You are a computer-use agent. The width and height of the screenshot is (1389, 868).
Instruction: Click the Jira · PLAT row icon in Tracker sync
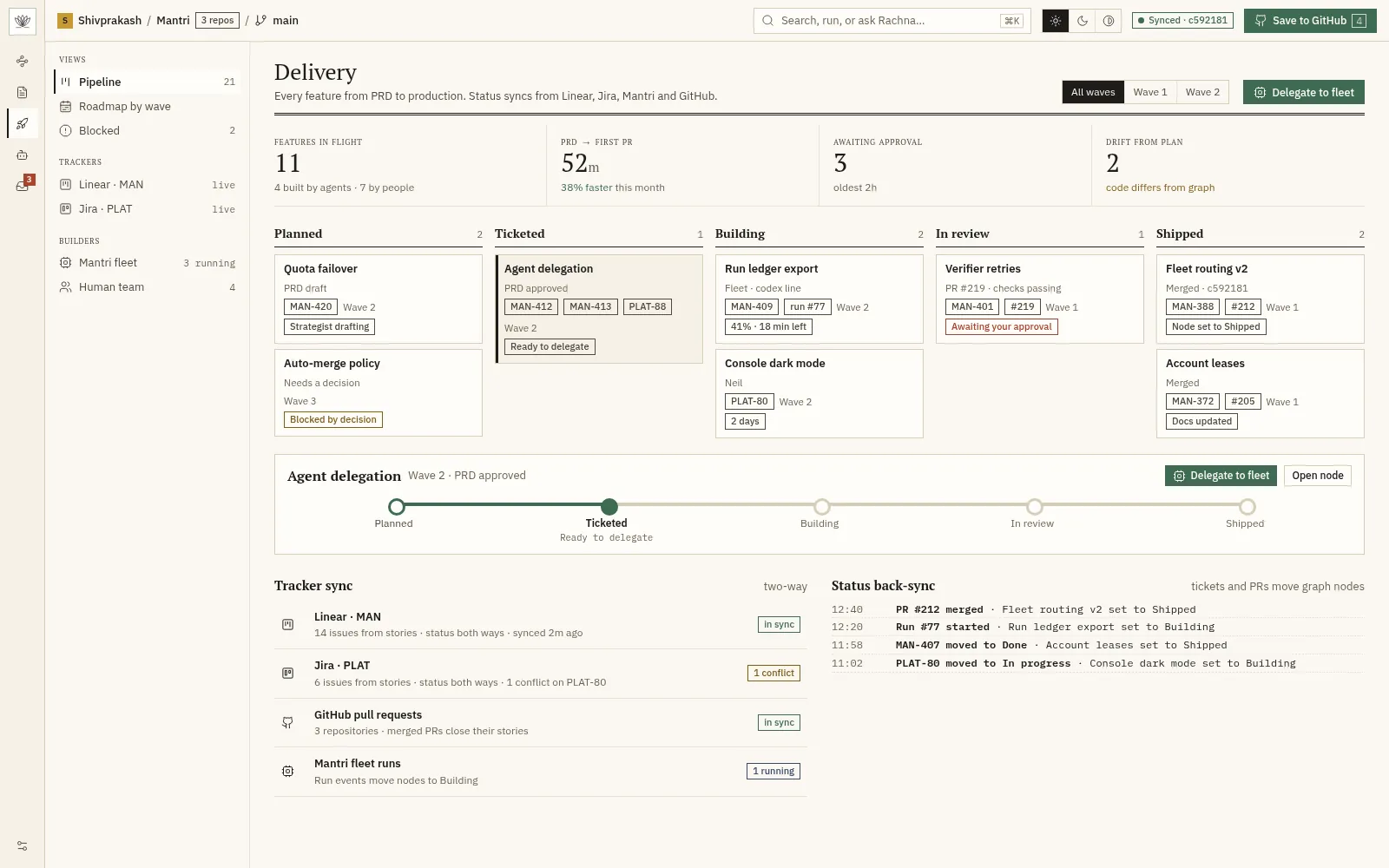point(287,673)
